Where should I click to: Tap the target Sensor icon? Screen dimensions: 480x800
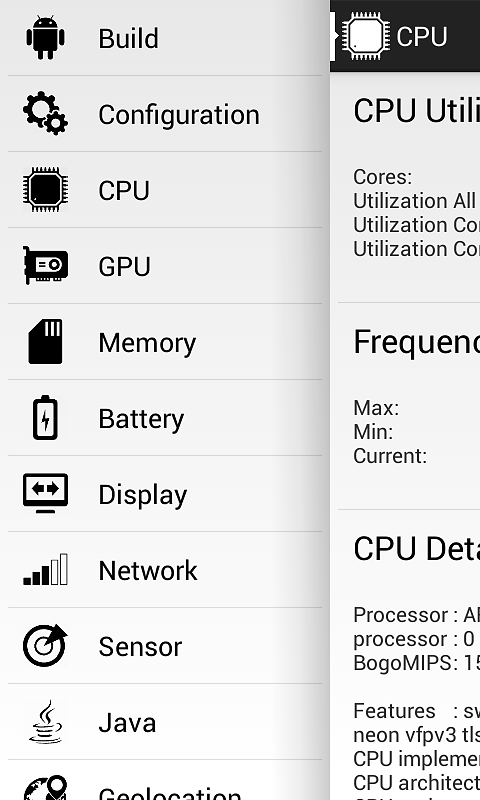[x=45, y=645]
